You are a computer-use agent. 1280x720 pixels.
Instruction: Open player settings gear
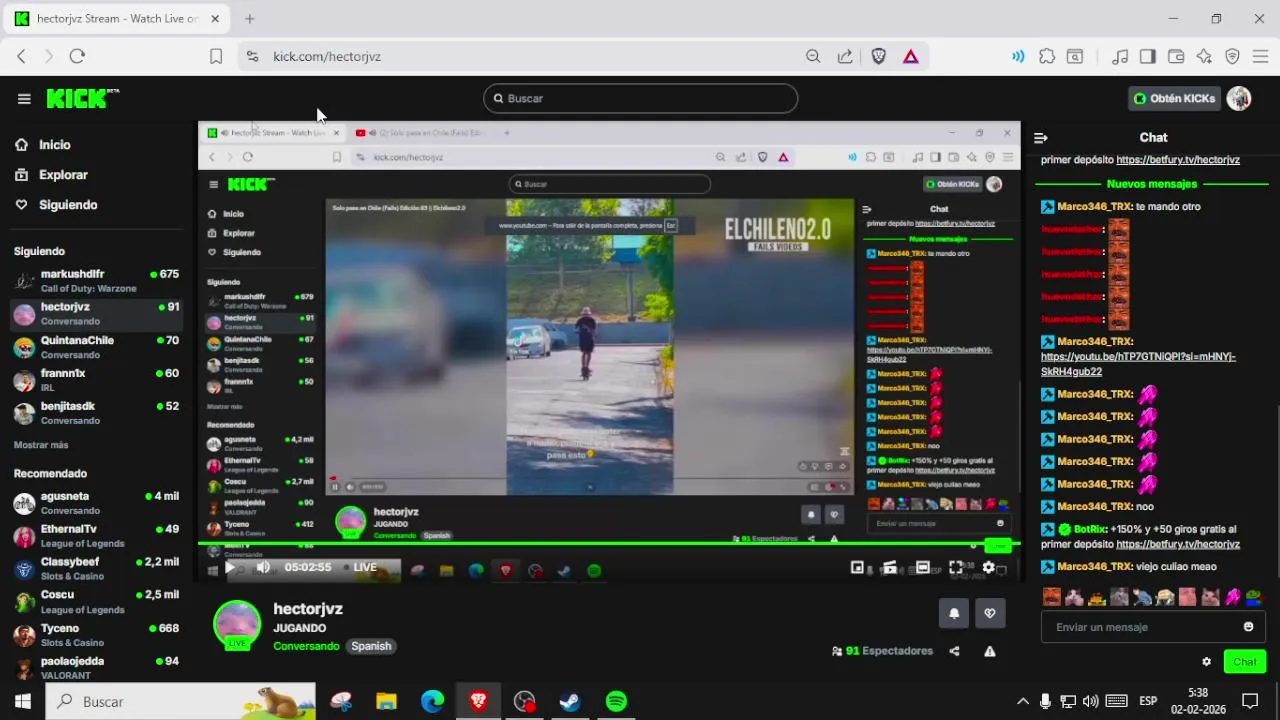tap(989, 568)
